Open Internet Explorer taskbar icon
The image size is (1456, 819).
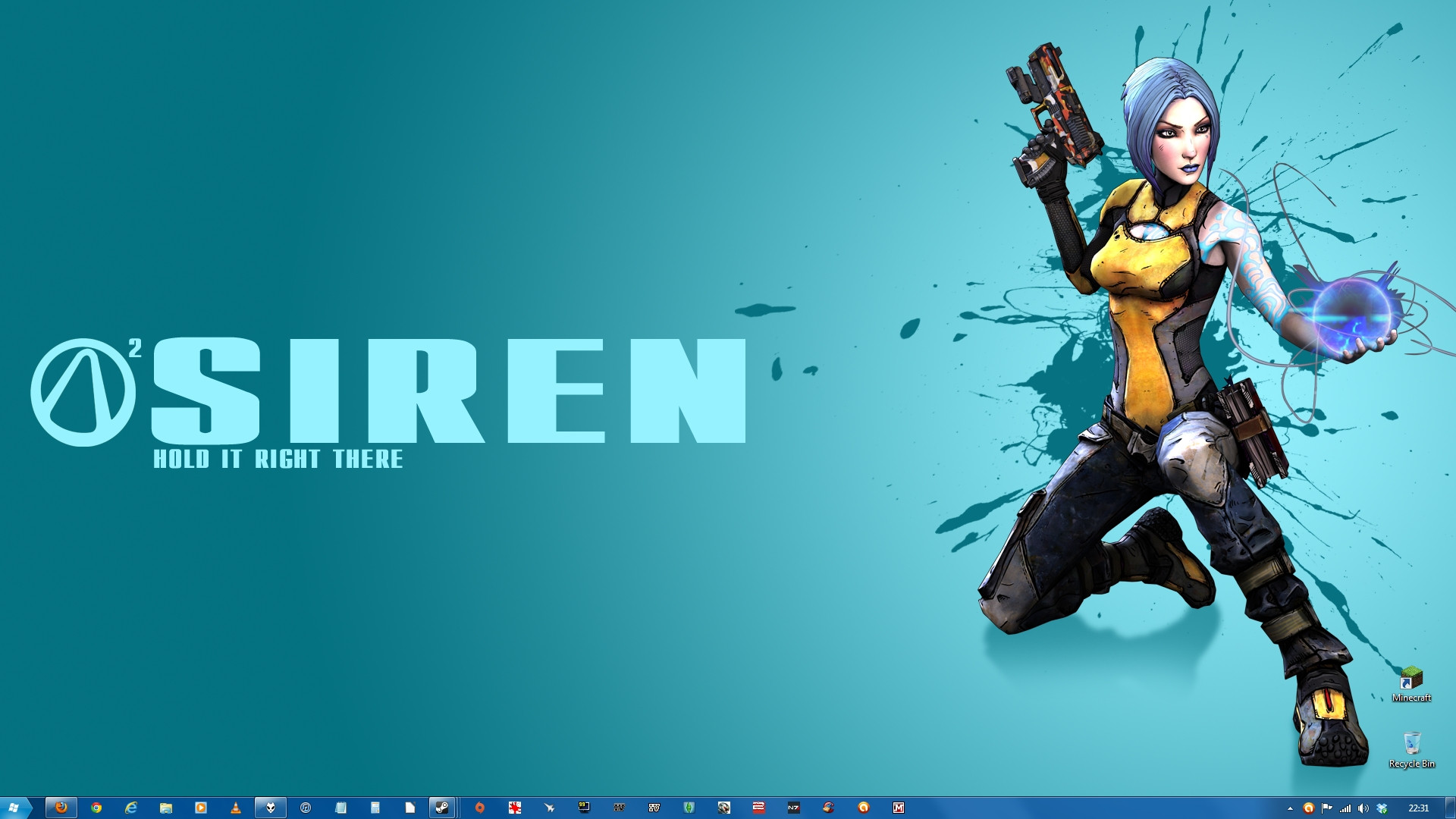point(131,808)
